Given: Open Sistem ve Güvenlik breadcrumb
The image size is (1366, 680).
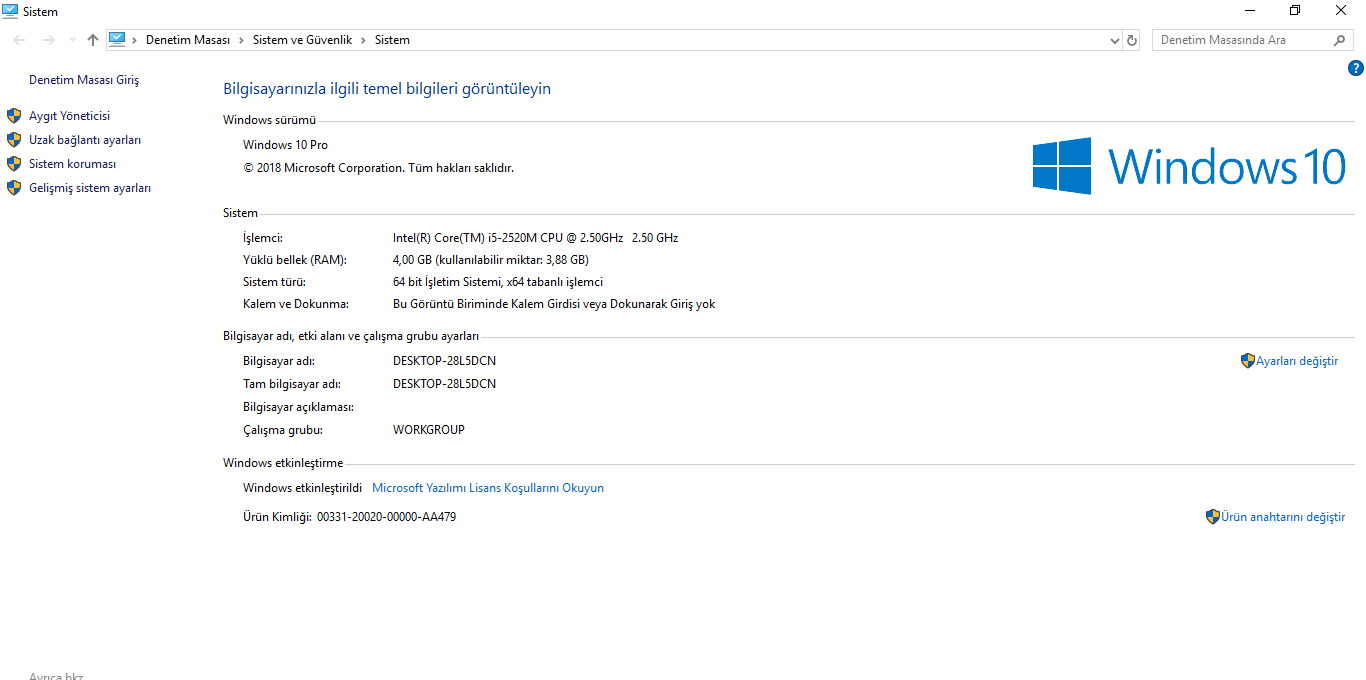Looking at the screenshot, I should click(302, 40).
